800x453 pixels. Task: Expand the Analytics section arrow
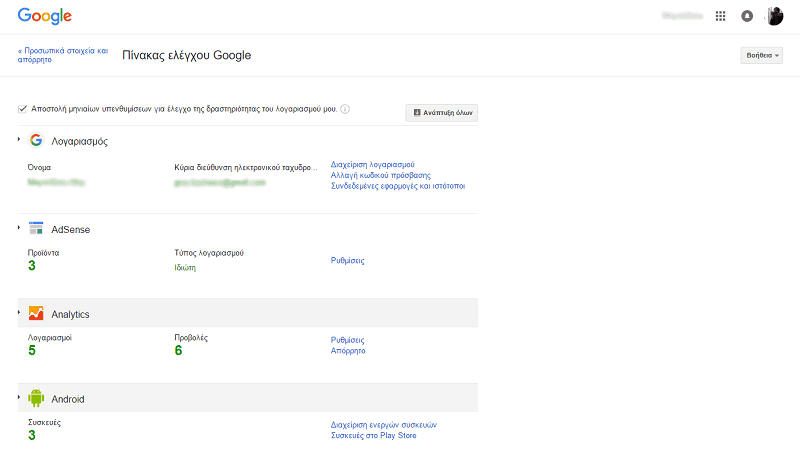[19, 312]
